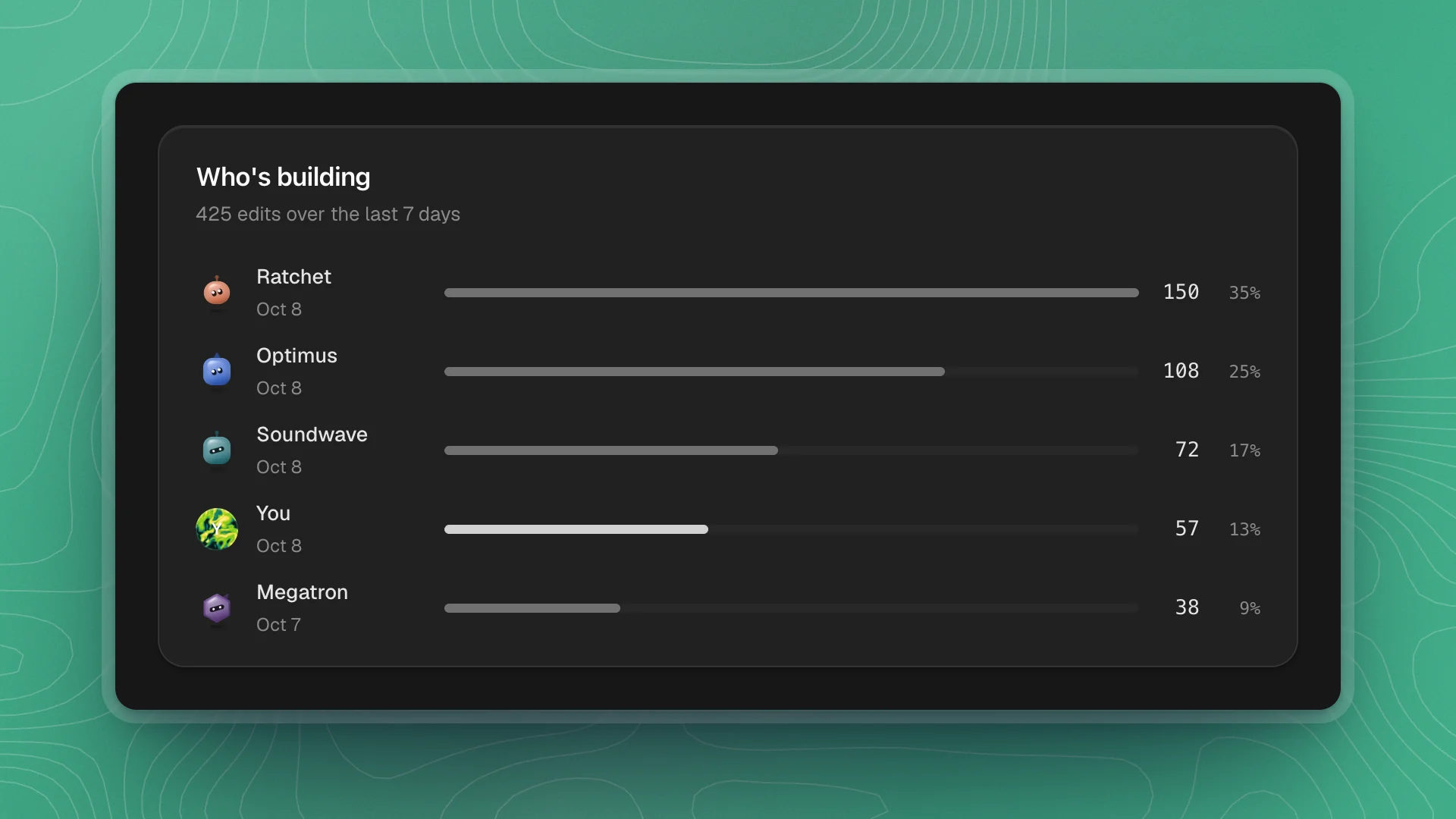Click the You progress bar
The height and width of the screenshot is (819, 1456).
pos(792,529)
